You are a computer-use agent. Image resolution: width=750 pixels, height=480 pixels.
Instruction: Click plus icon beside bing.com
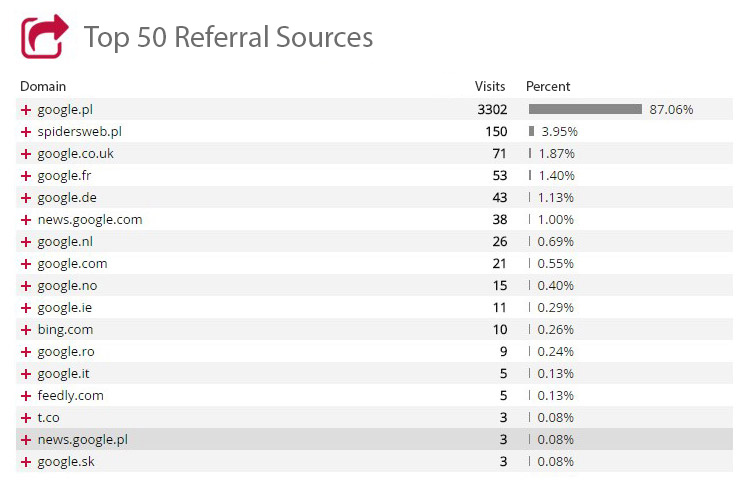point(26,330)
